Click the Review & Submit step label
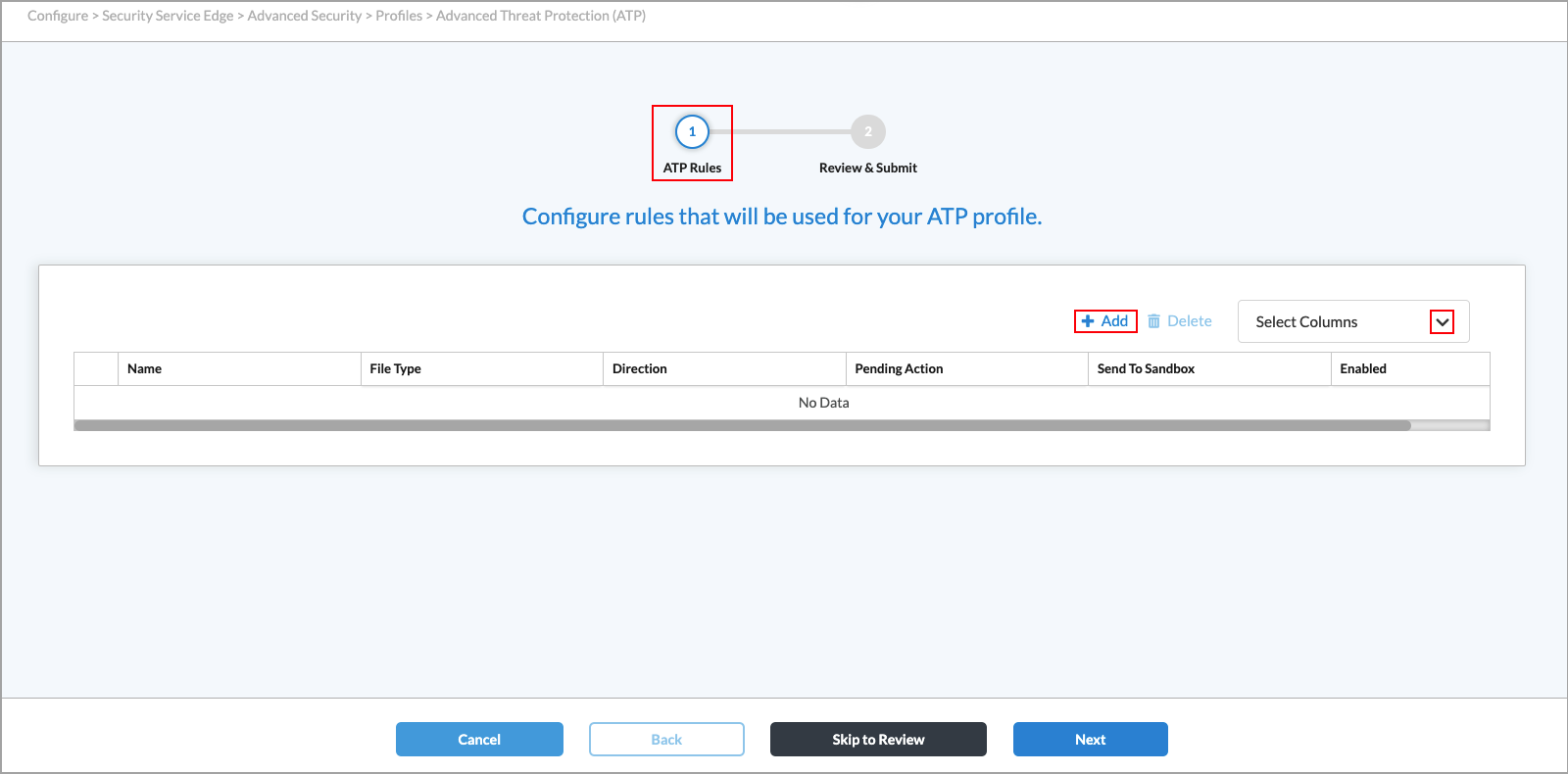This screenshot has height=774, width=1568. [x=867, y=168]
